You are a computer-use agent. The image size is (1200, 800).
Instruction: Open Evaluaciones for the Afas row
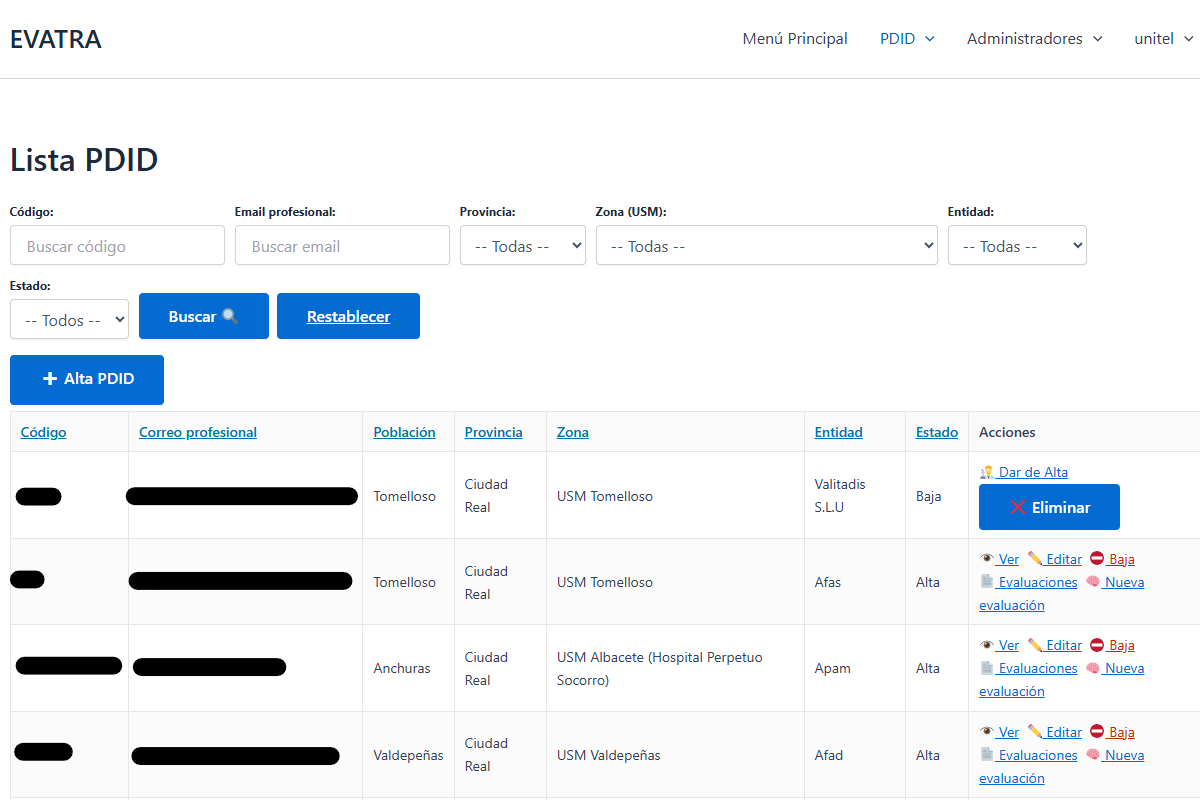1028,582
